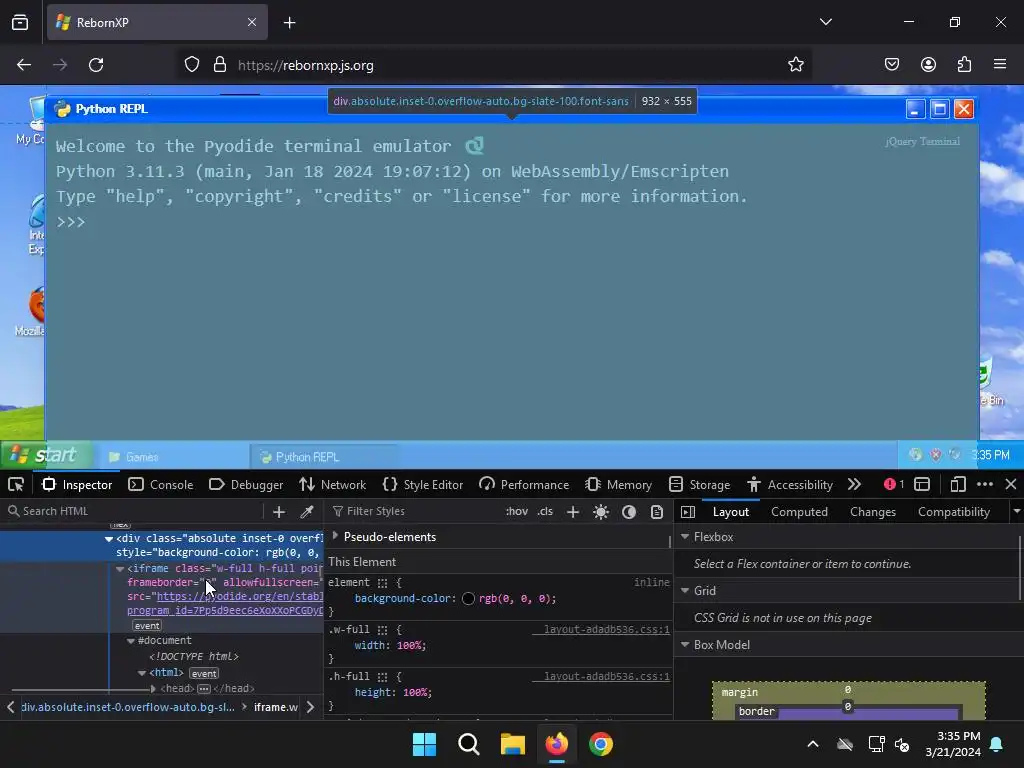Click the Search HTML field
The height and width of the screenshot is (768, 1024).
134,511
